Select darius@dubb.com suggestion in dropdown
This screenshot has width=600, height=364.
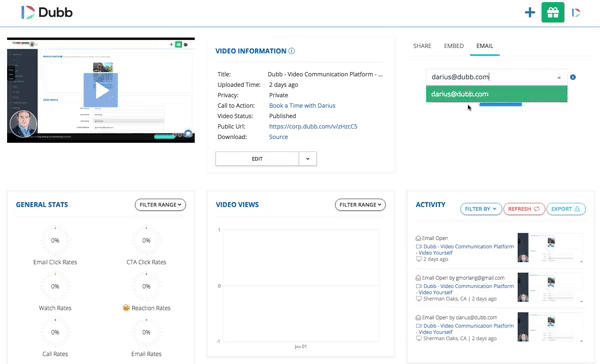pyautogui.click(x=497, y=94)
